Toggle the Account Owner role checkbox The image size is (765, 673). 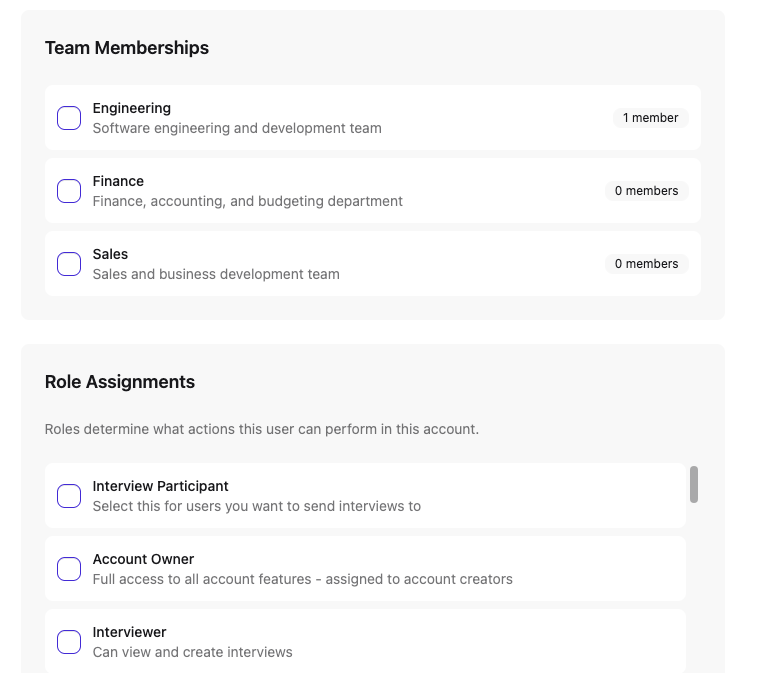coord(69,569)
